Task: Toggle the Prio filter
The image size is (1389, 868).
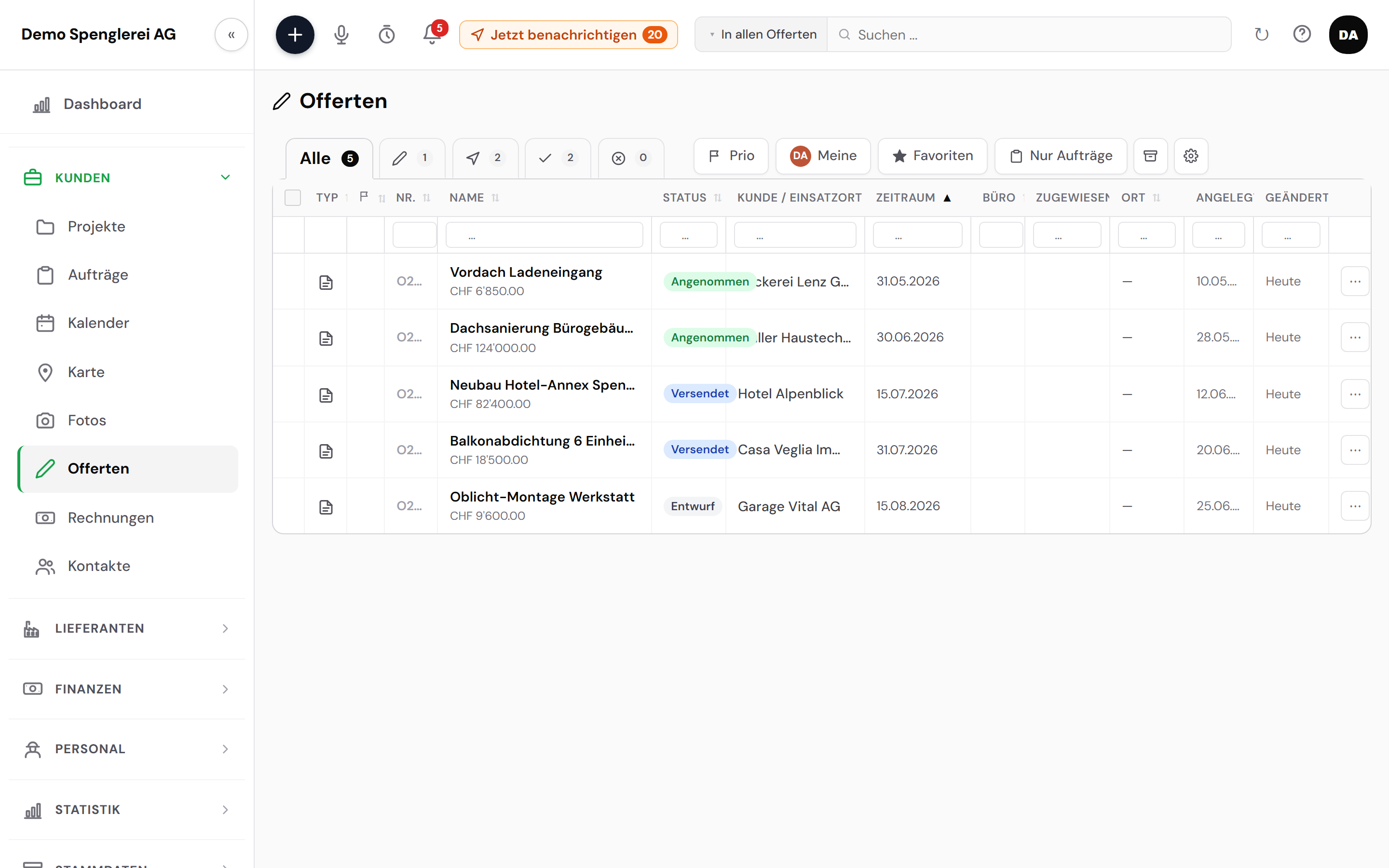Action: [x=731, y=156]
